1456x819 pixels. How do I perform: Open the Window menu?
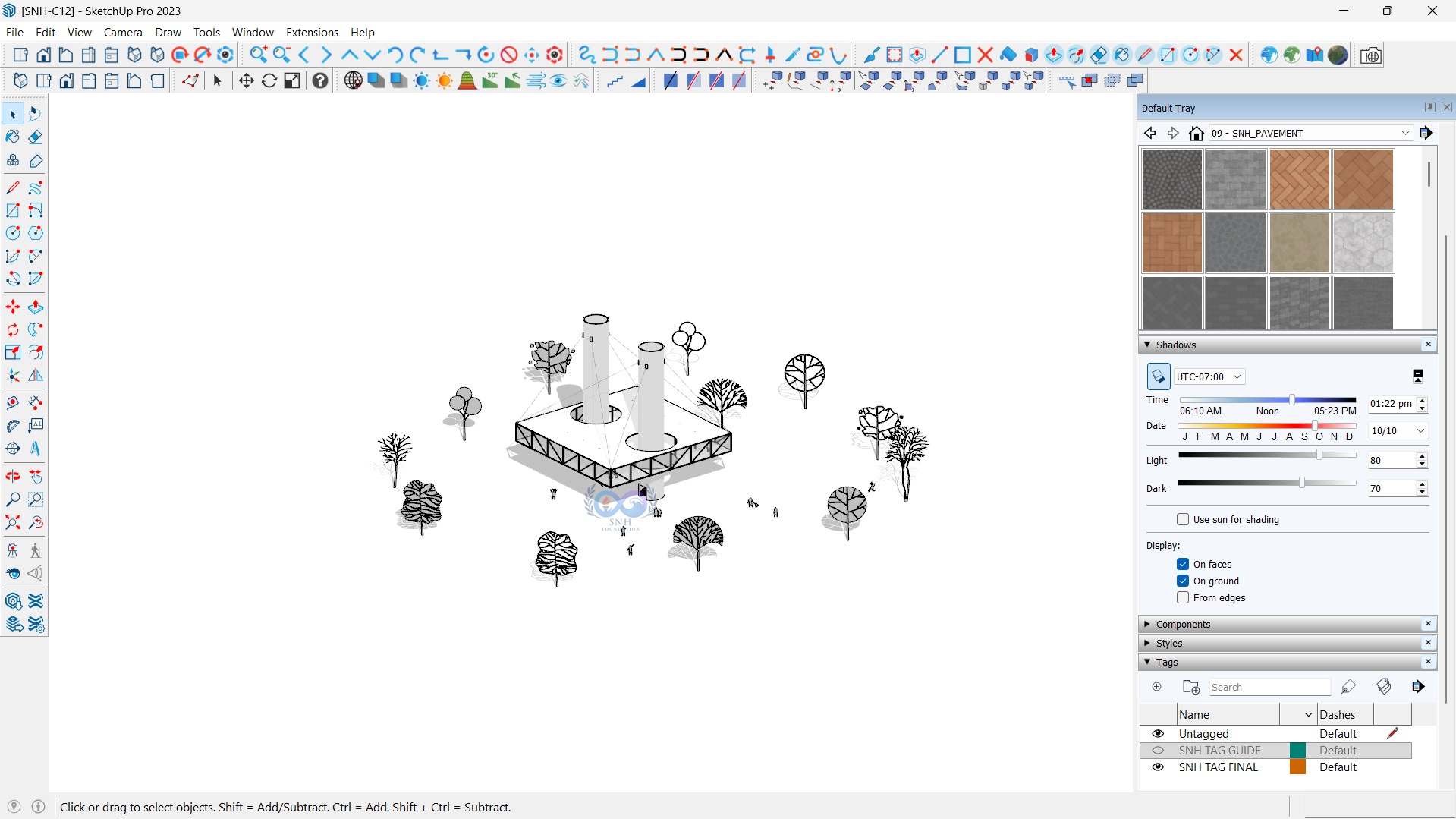[x=253, y=32]
